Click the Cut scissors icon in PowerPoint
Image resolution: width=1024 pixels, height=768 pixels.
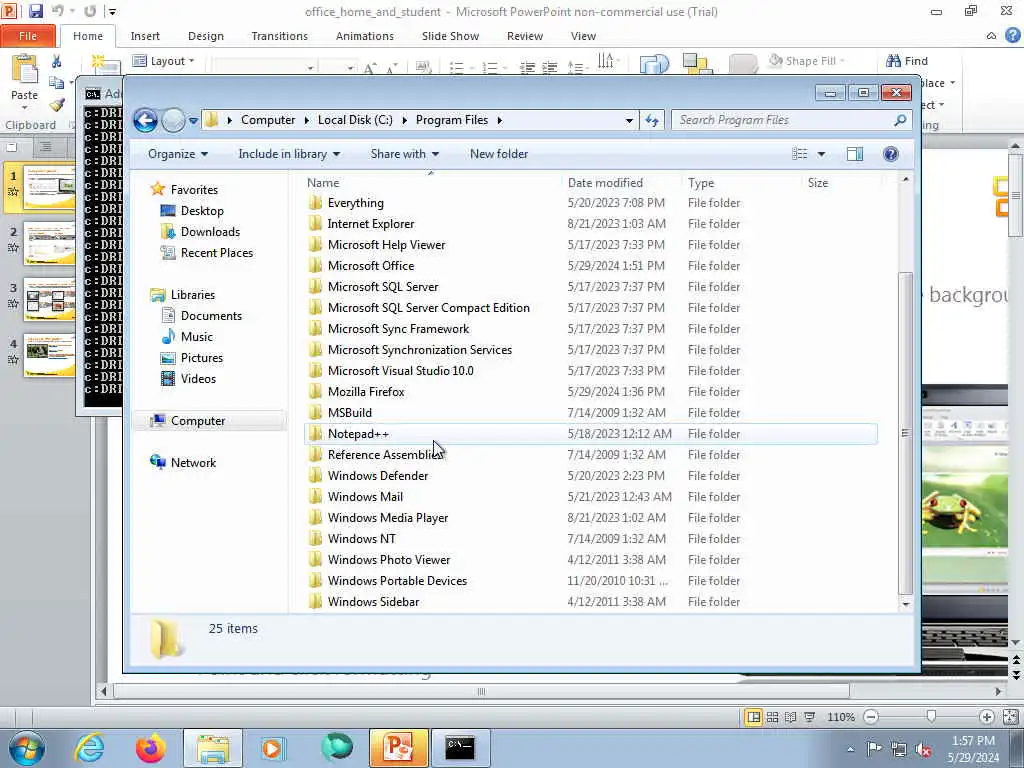coord(57,61)
